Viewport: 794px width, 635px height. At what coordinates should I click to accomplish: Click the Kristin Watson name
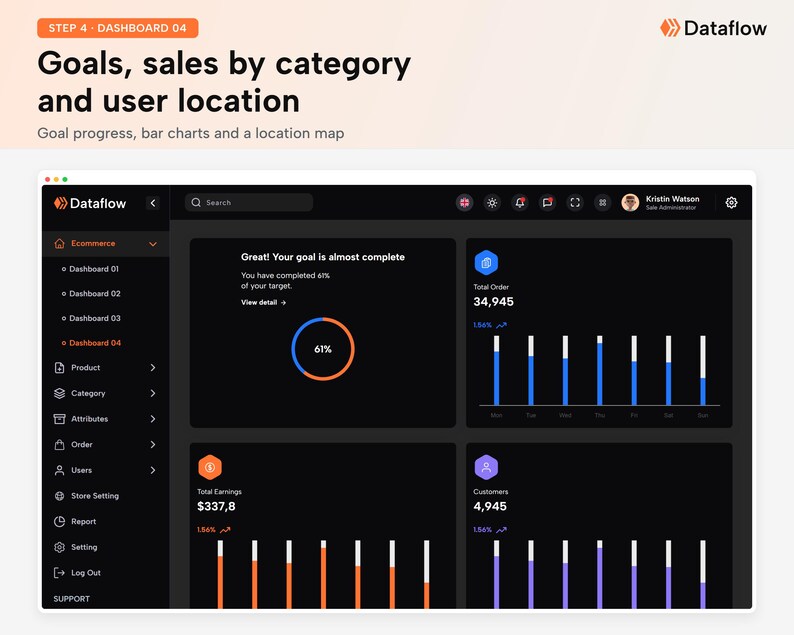(x=672, y=199)
